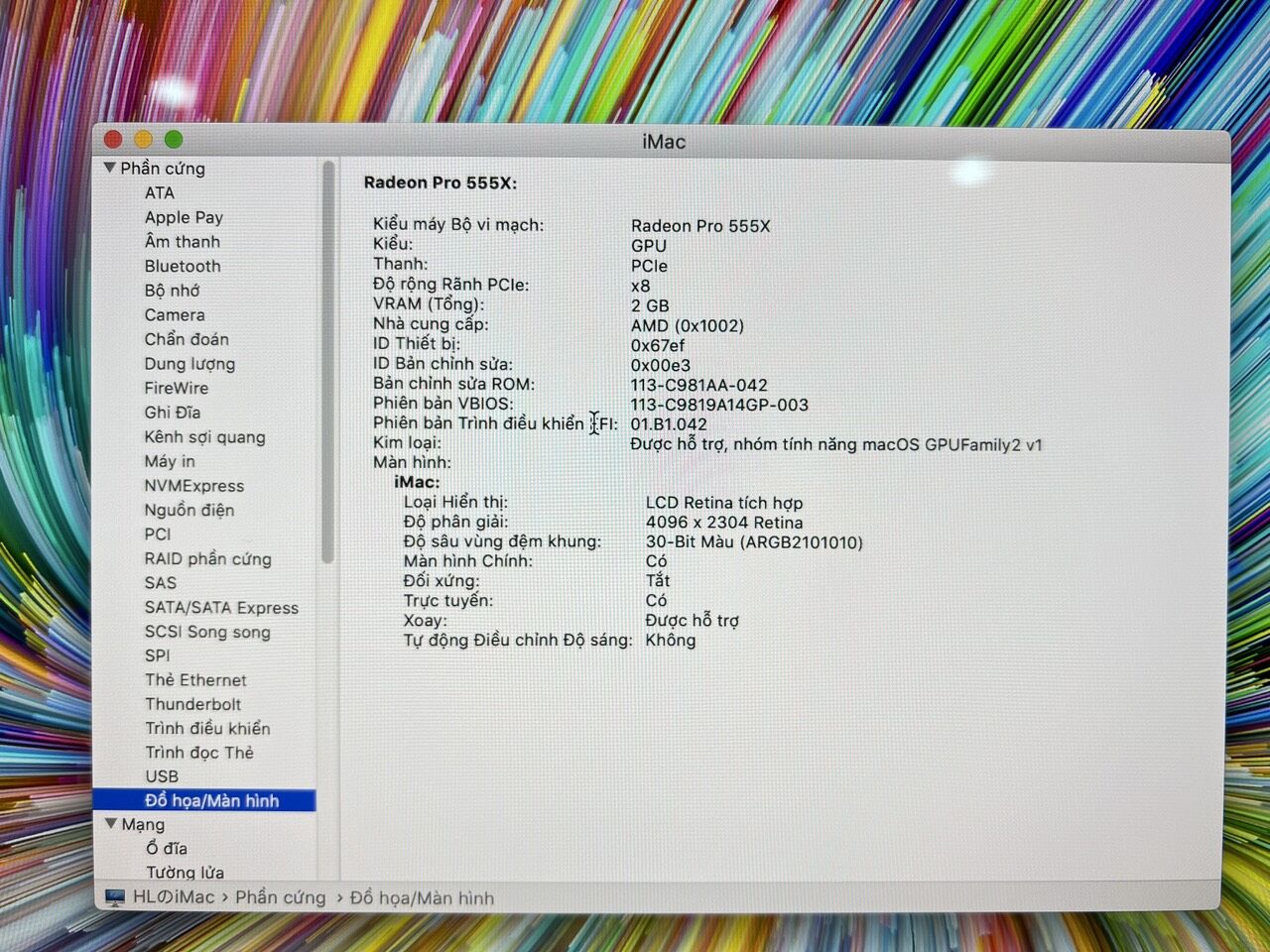Click the green zoom window button
Viewport: 1270px width, 952px height.
(174, 140)
